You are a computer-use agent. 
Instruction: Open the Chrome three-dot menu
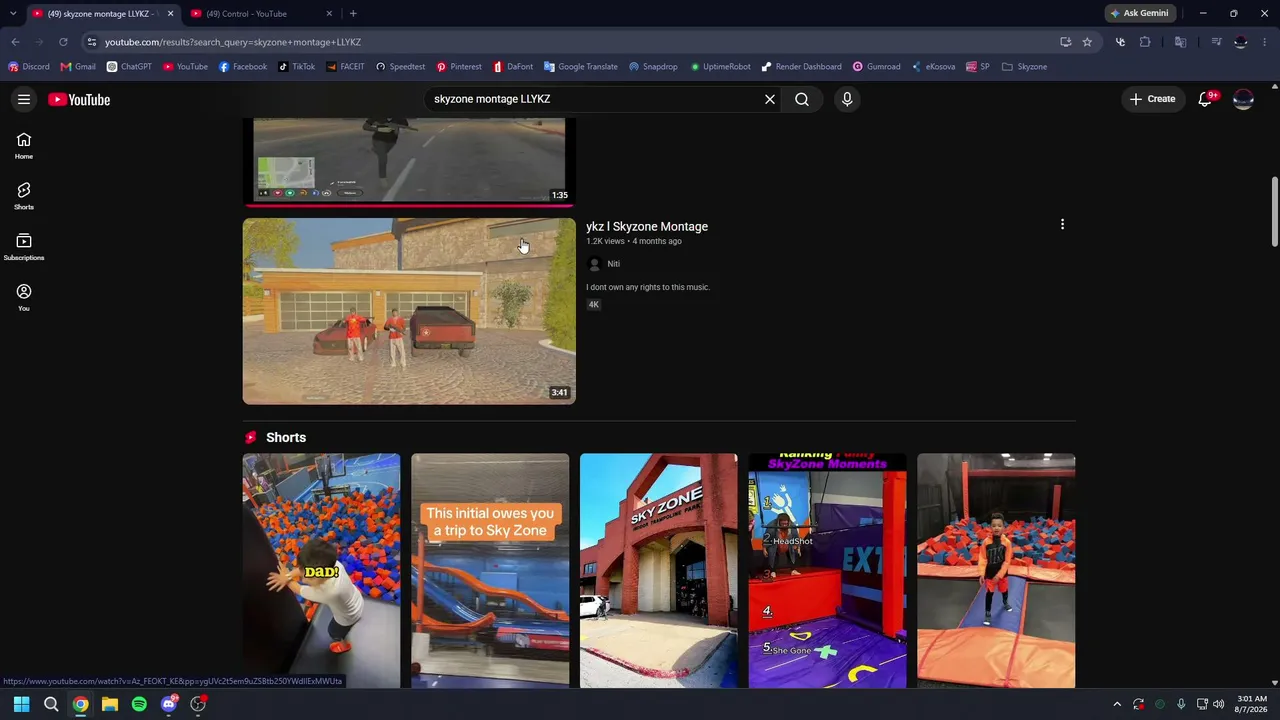[x=1266, y=42]
